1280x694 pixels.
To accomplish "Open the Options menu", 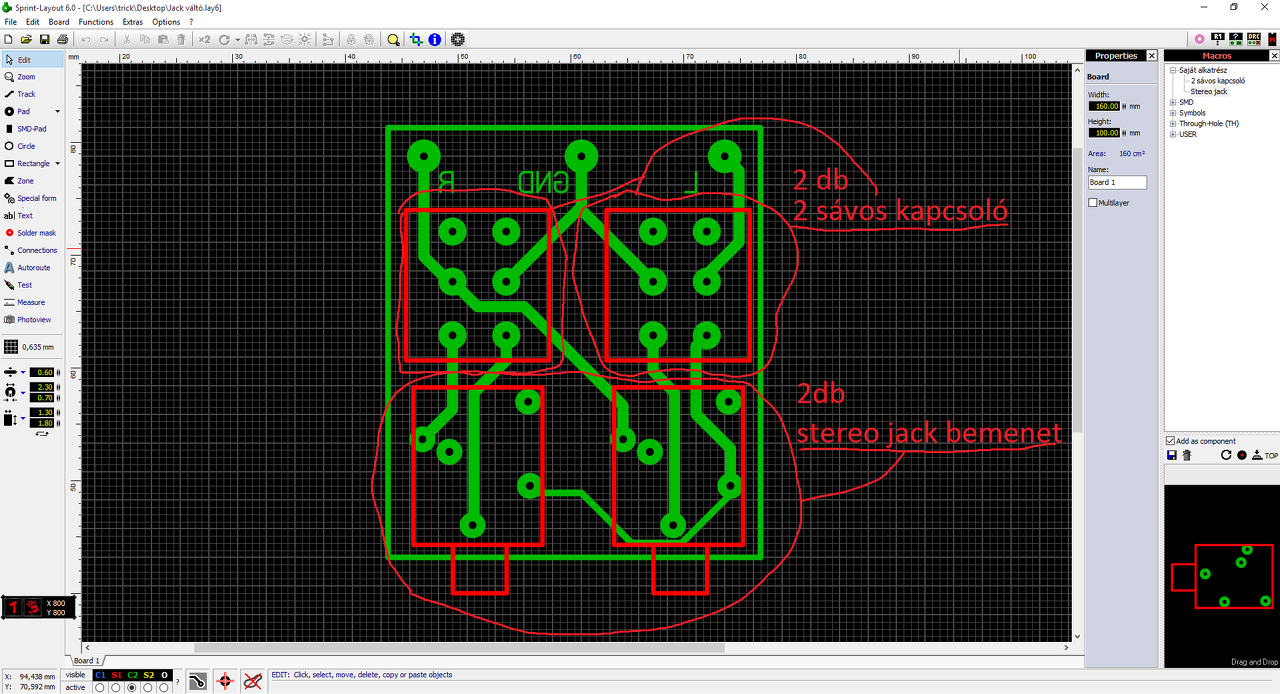I will (166, 22).
